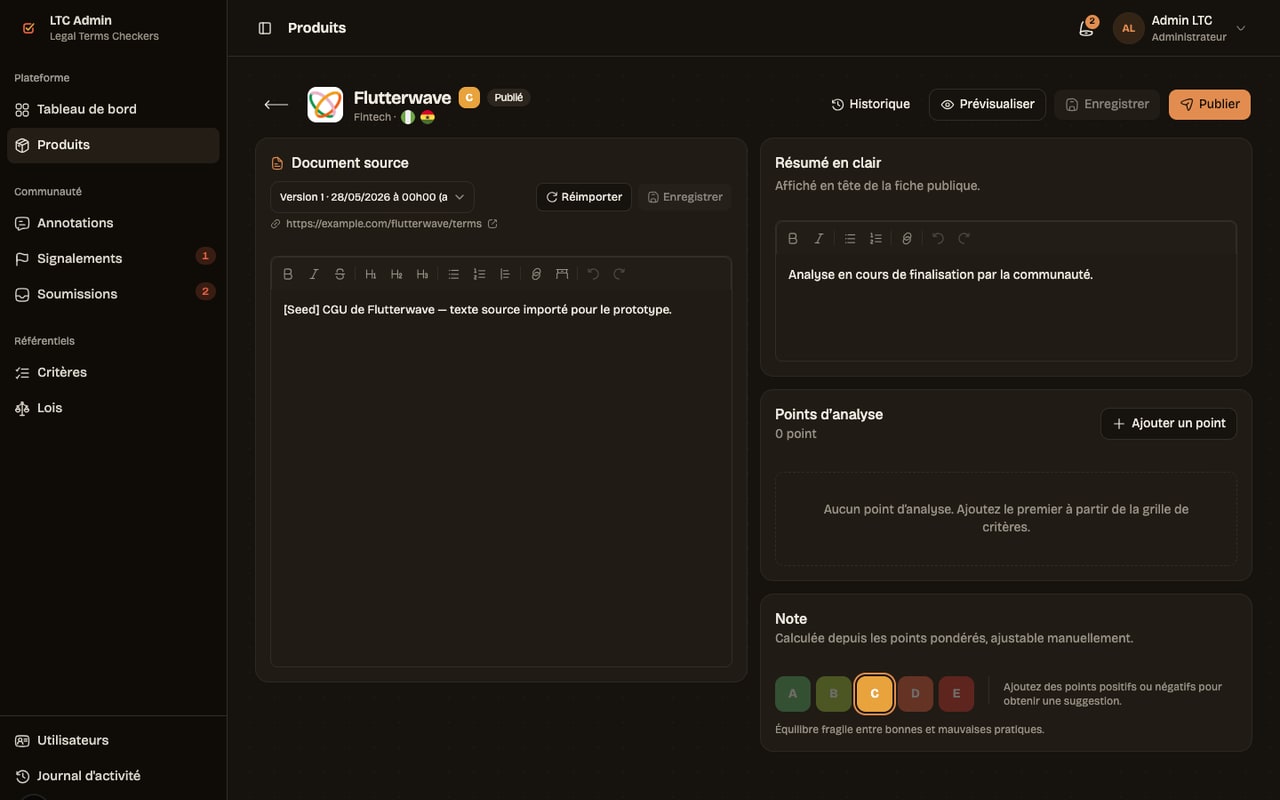
Task: Go to Annotations in the sidebar
Action: pyautogui.click(x=113, y=223)
